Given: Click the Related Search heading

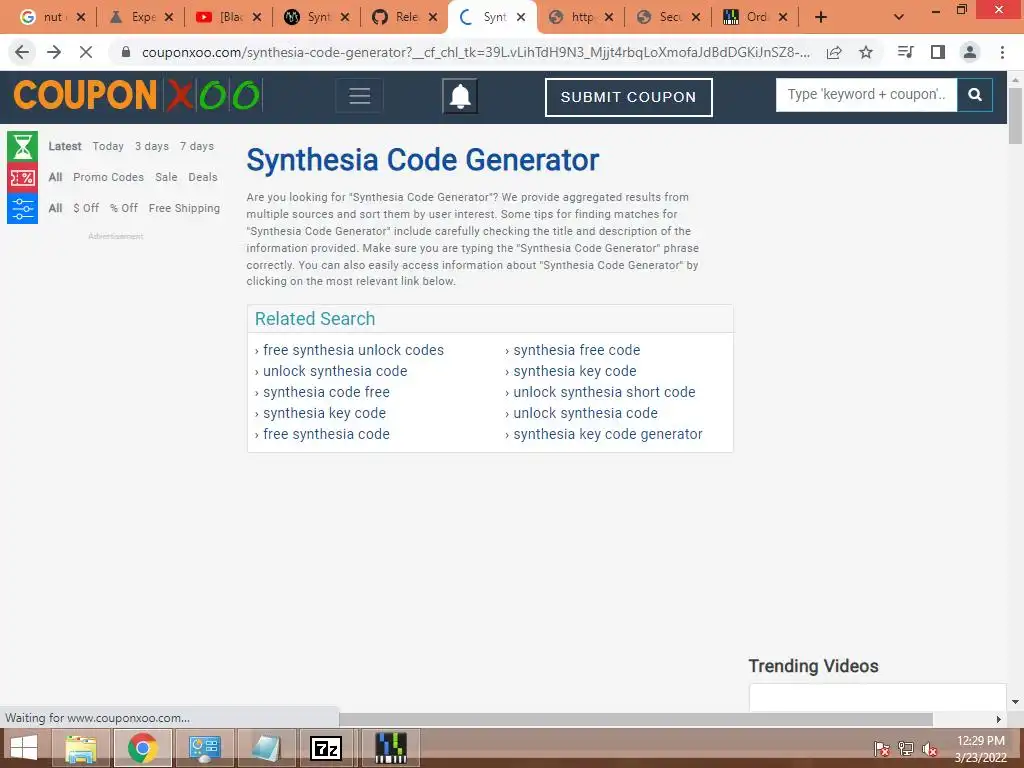Looking at the screenshot, I should click(x=315, y=319).
